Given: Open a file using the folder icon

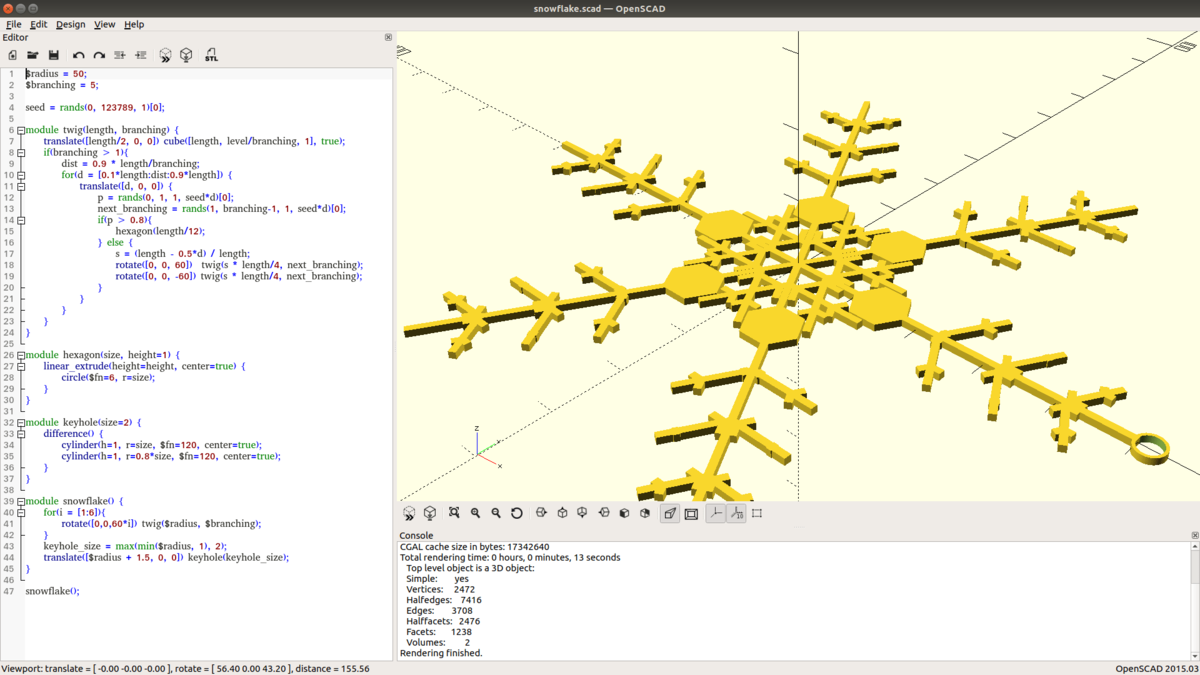Looking at the screenshot, I should (33, 55).
